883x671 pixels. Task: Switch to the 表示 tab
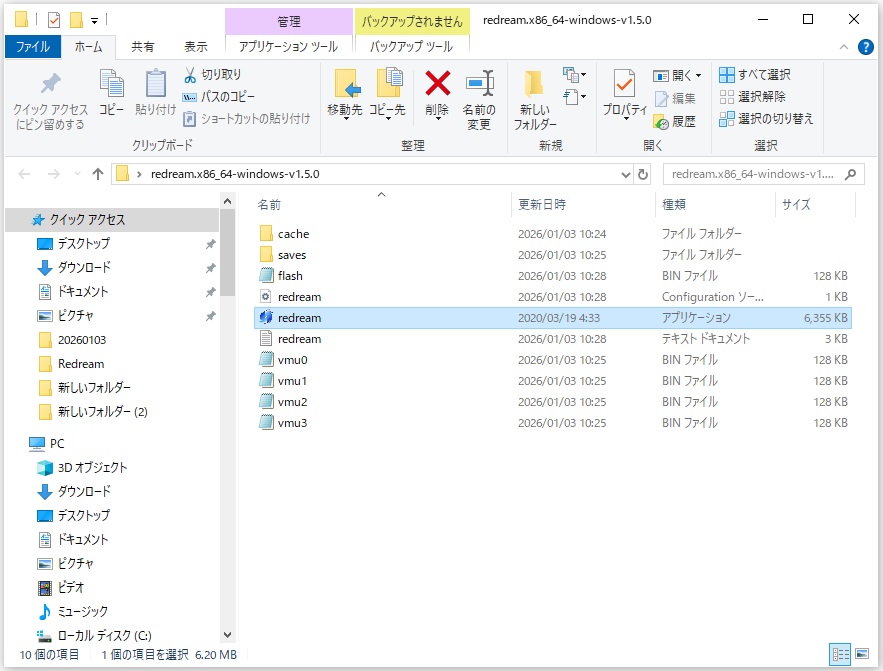click(x=195, y=47)
